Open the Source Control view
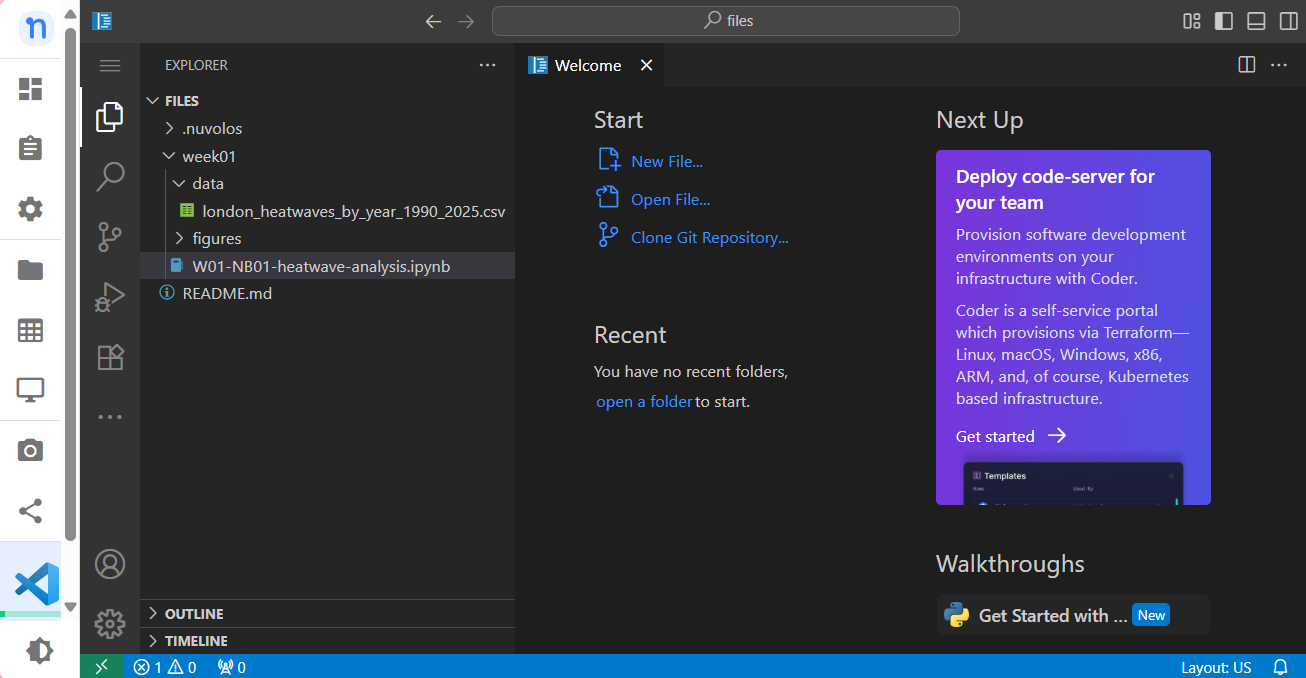Screen dimensions: 1306x678 point(110,237)
